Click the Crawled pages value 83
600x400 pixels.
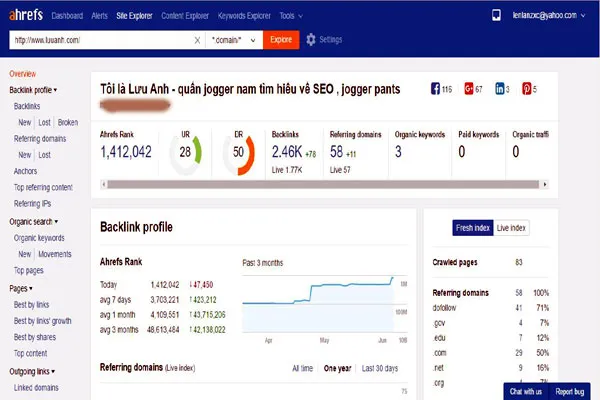pyautogui.click(x=518, y=262)
